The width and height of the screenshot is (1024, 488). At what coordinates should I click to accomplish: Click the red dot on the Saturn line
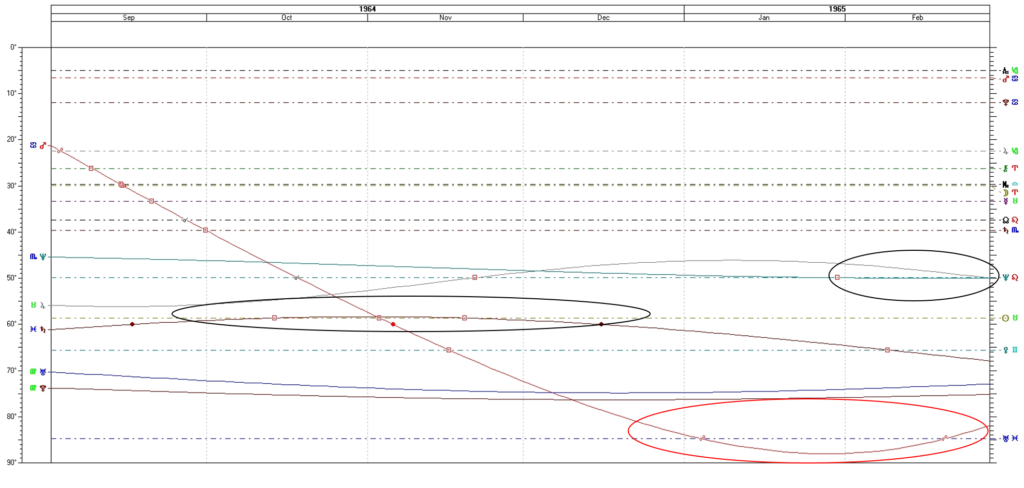pos(393,325)
